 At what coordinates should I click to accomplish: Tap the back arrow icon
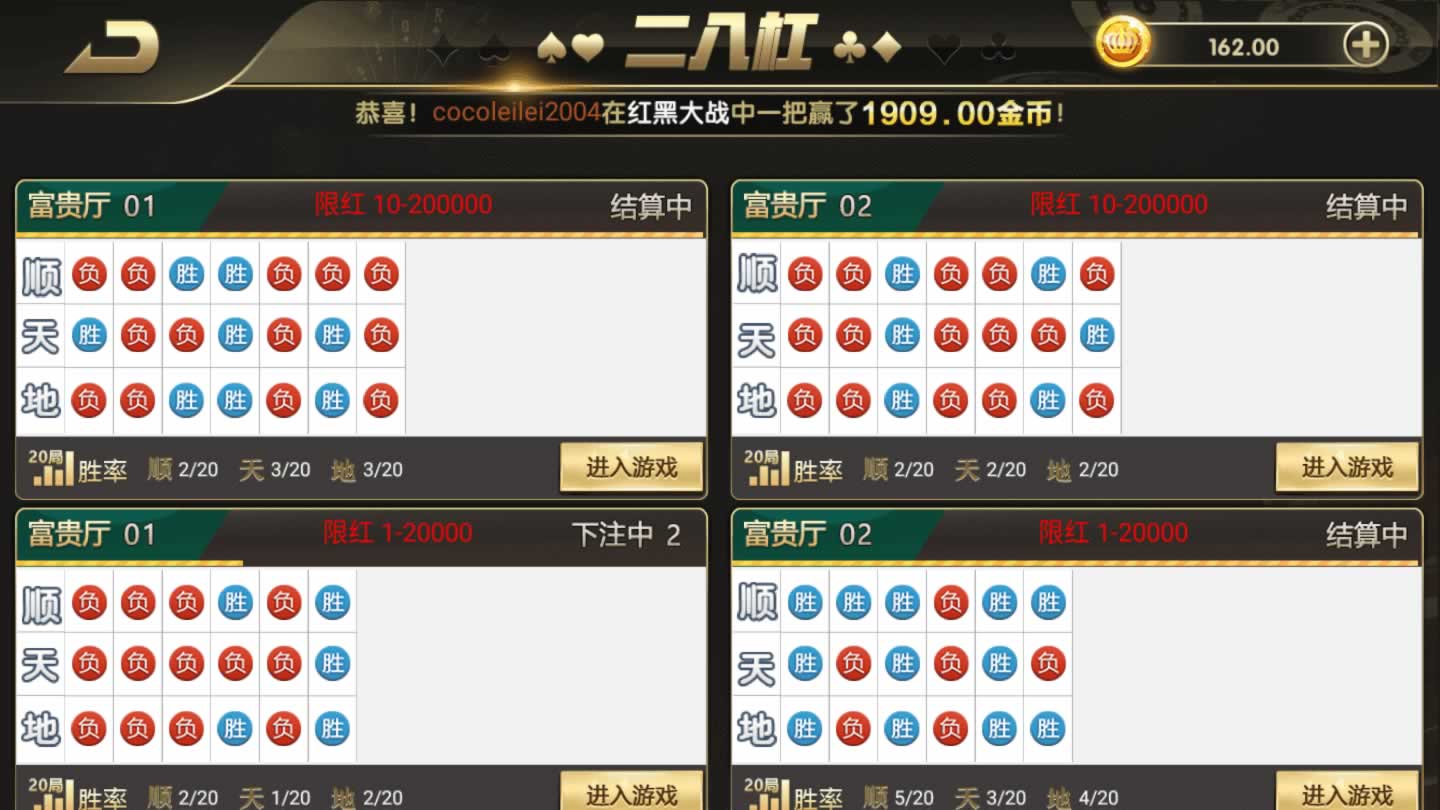112,47
